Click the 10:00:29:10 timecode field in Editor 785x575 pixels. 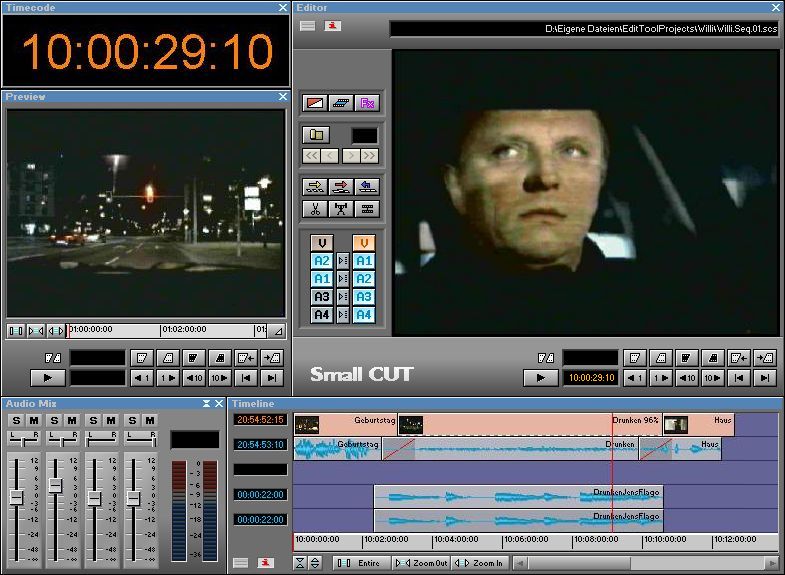[591, 378]
